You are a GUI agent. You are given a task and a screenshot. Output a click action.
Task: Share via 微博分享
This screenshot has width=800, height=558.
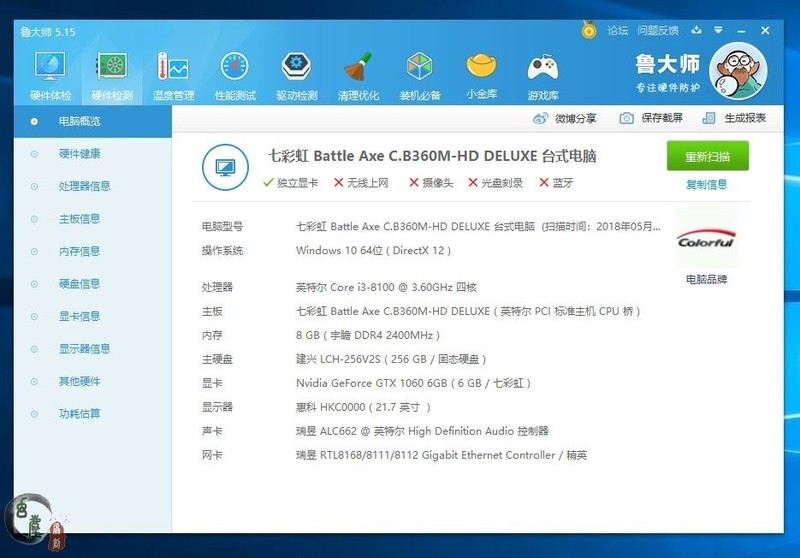[x=565, y=118]
